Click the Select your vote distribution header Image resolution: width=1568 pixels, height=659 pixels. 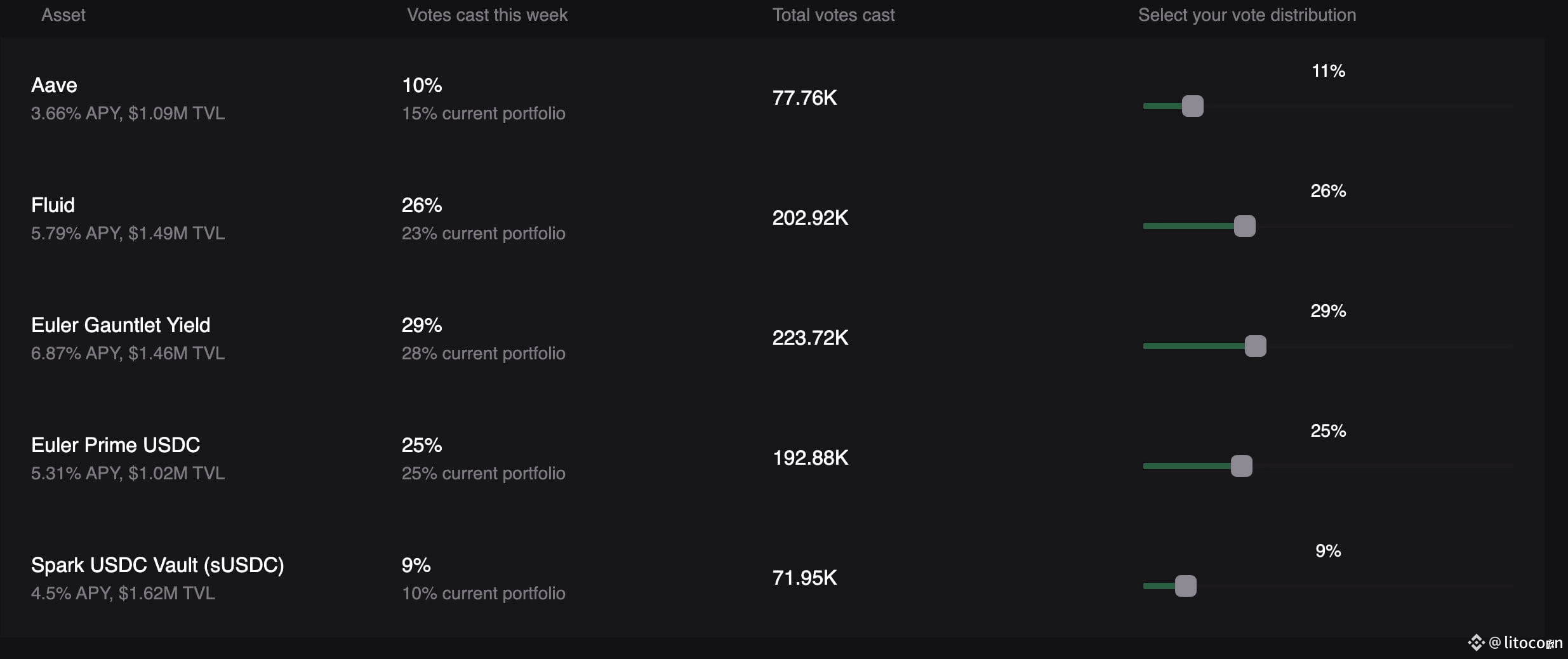tap(1247, 15)
